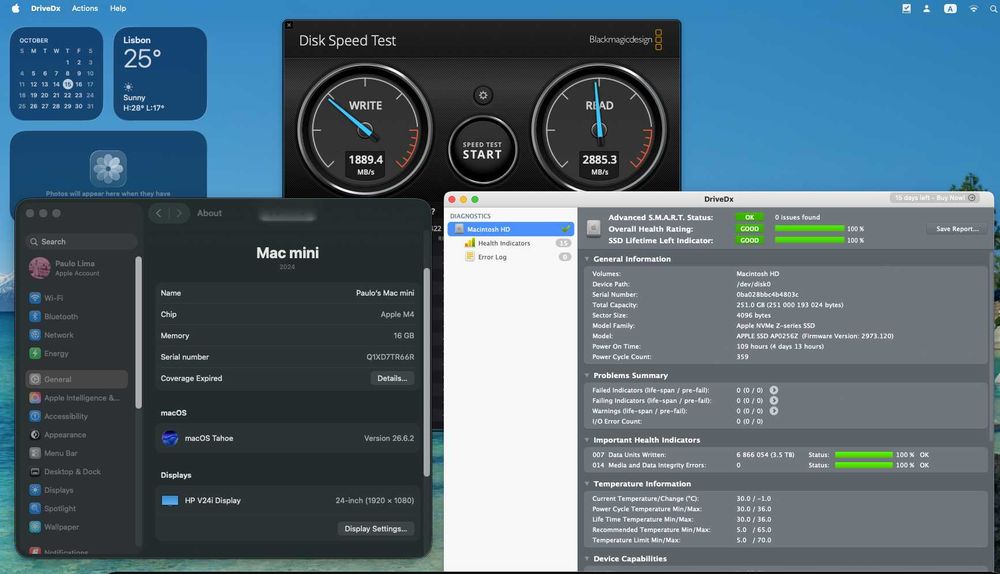Screen dimensions: 1000x574
Task: Click the Wi-Fi icon in menu bar
Action: (x=973, y=8)
